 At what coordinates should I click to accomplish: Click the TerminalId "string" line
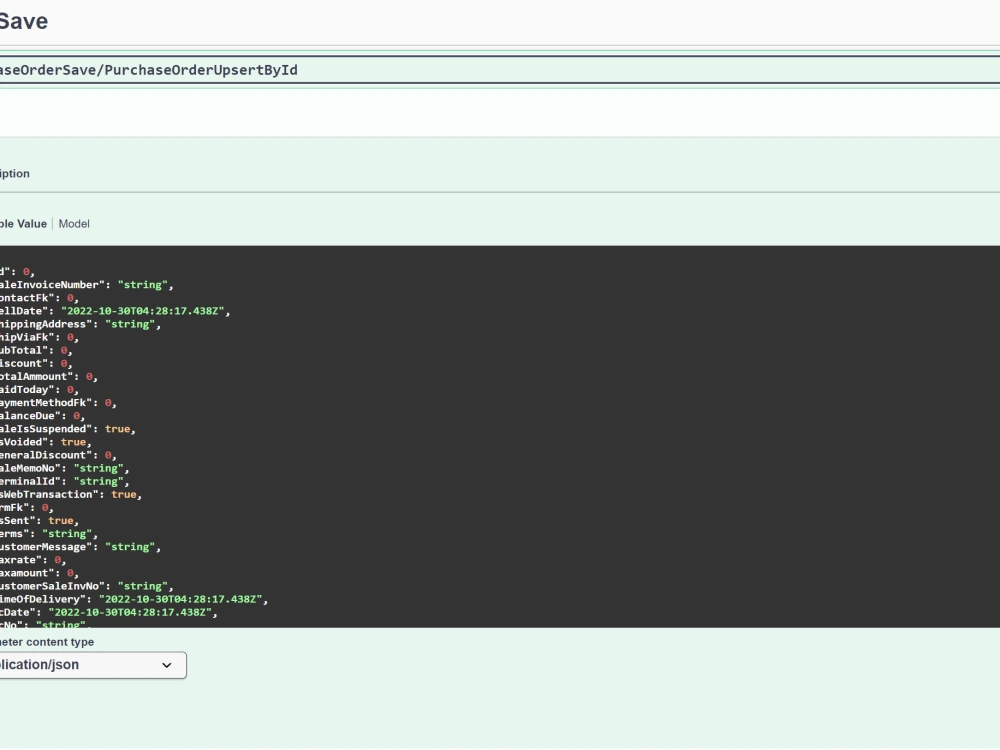coord(64,481)
